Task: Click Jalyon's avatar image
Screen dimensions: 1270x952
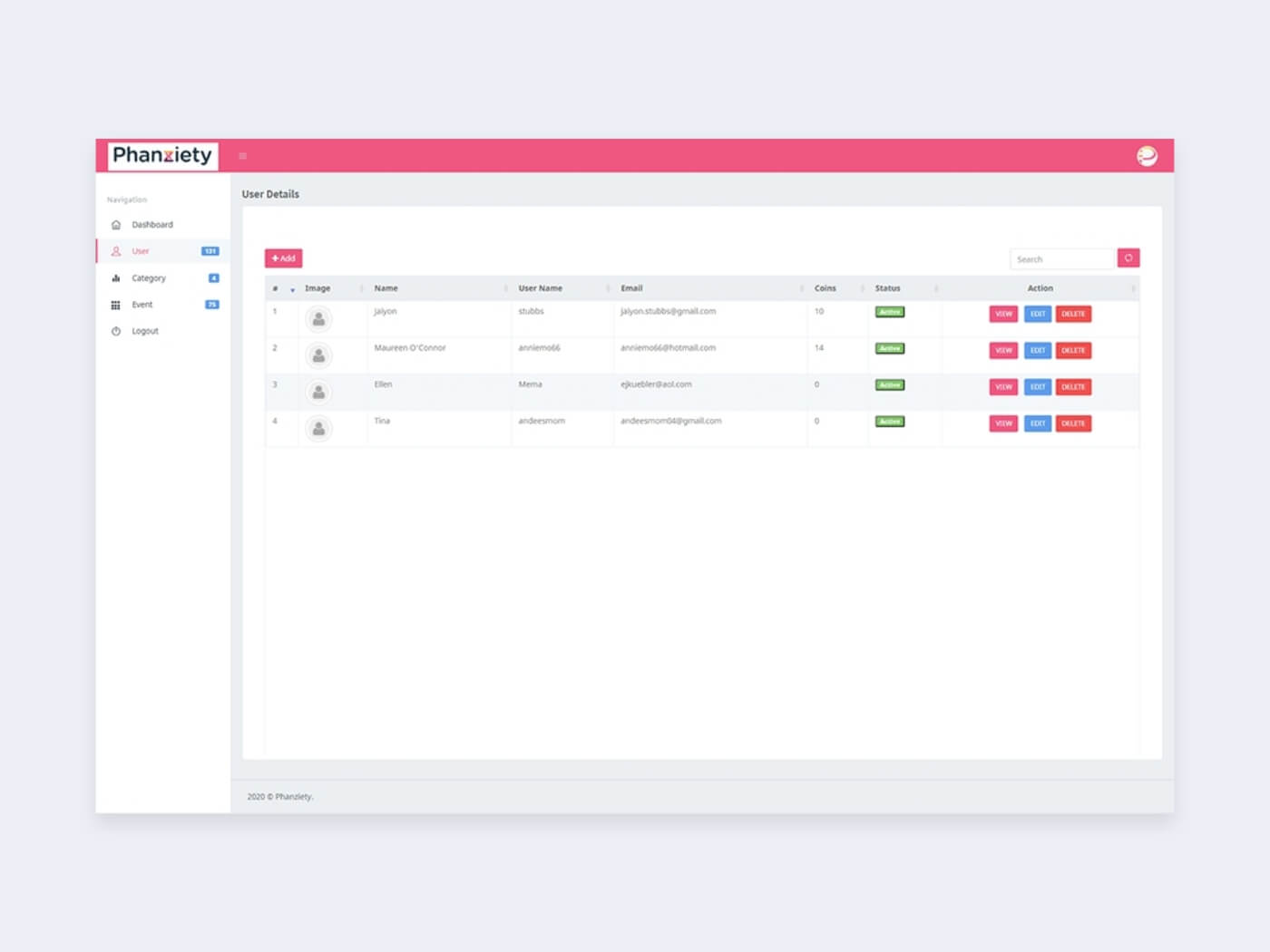Action: click(x=318, y=319)
